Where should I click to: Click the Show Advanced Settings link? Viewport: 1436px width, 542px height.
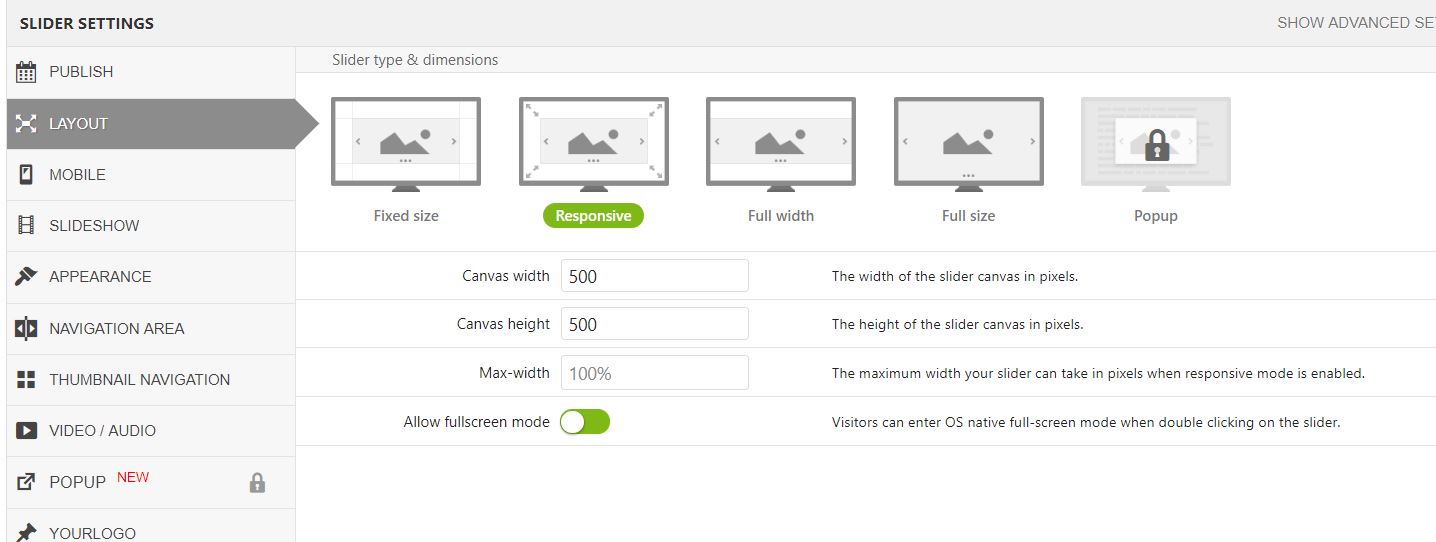tap(1356, 23)
